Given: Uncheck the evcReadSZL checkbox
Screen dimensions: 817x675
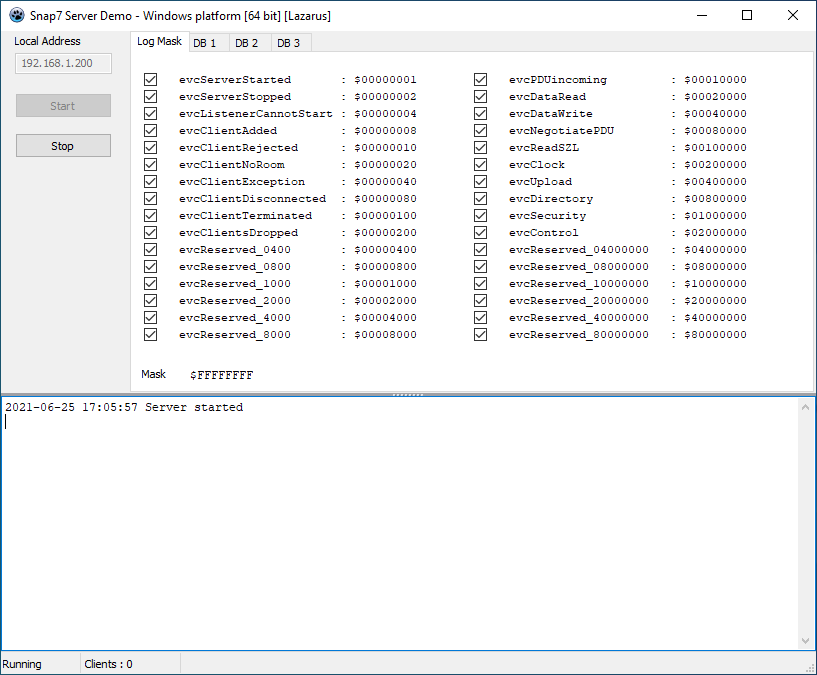Looking at the screenshot, I should pyautogui.click(x=480, y=148).
